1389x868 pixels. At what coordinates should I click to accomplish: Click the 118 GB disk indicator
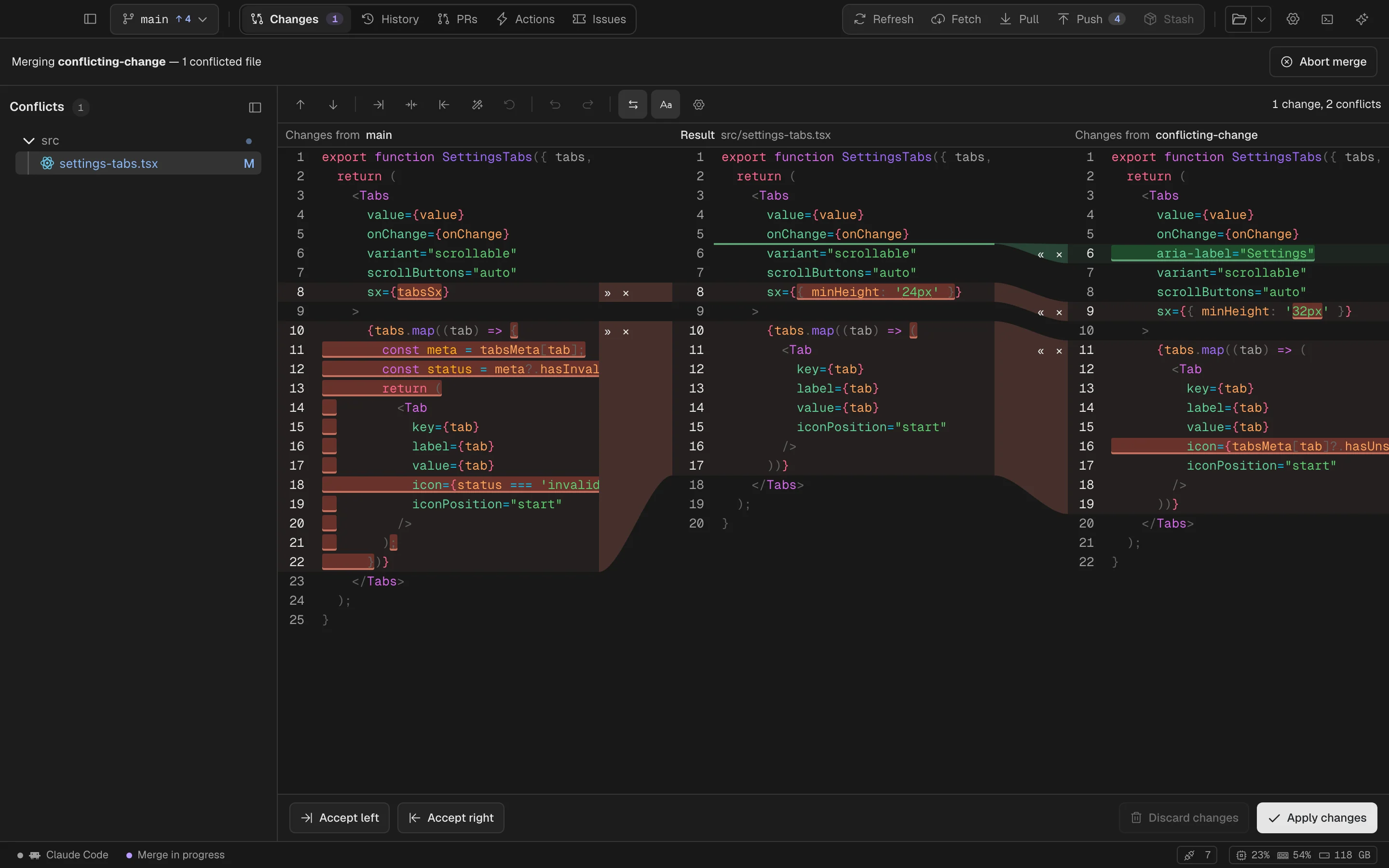1344,855
